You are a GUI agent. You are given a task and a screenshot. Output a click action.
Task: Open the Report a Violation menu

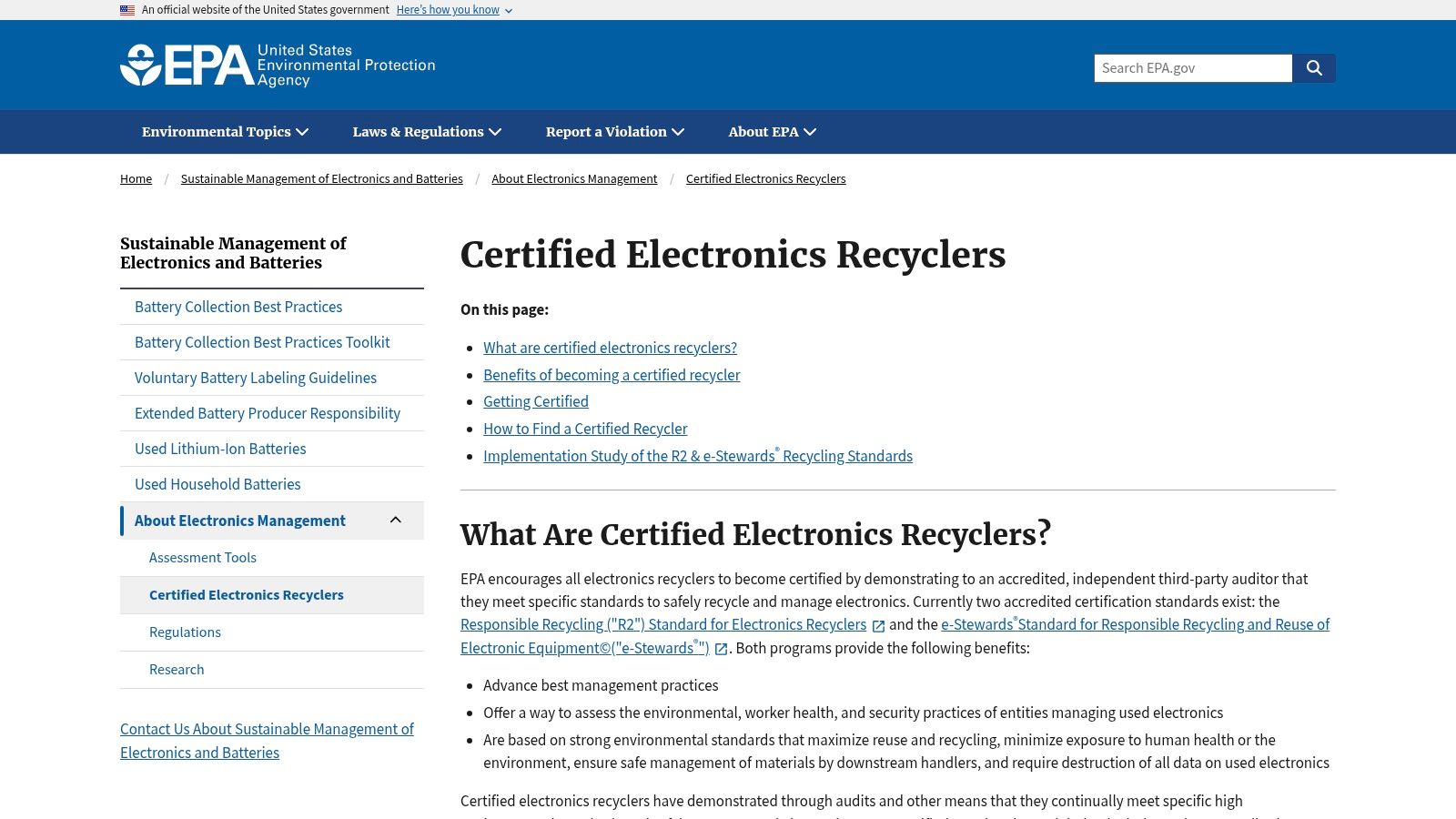[x=615, y=132]
